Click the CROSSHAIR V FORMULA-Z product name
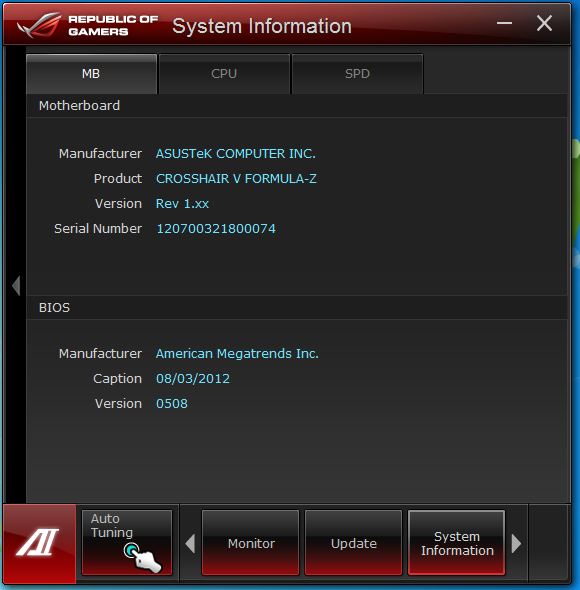The image size is (580, 590). pos(236,179)
